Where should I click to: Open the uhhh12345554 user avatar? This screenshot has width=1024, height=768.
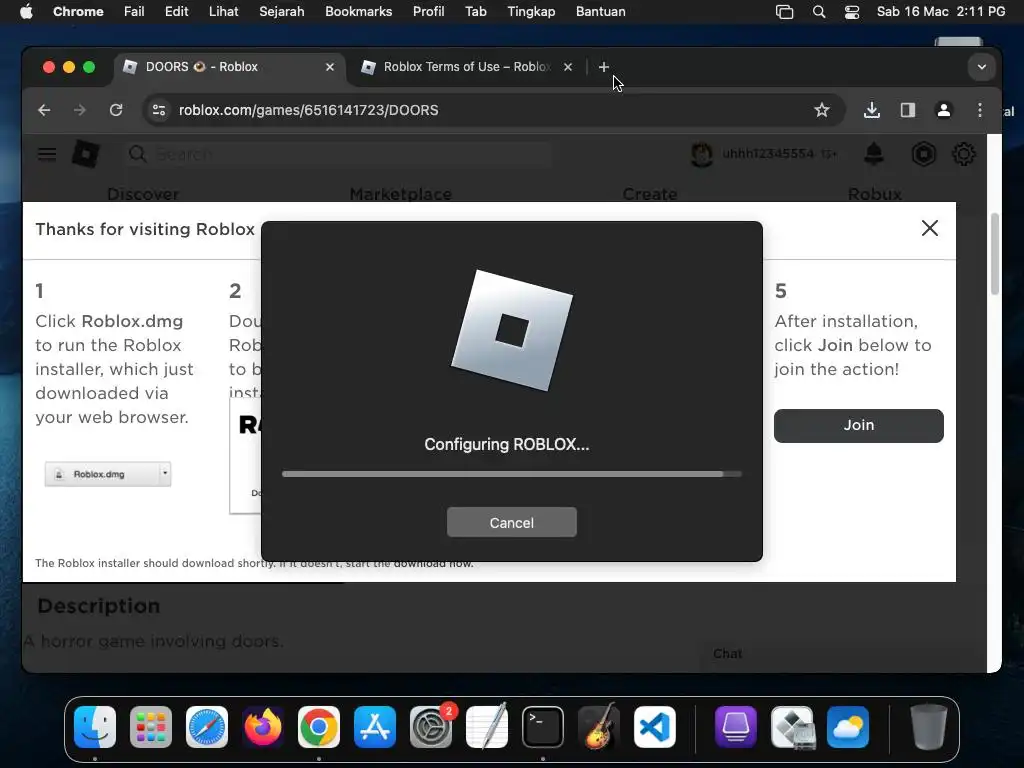pyautogui.click(x=701, y=154)
